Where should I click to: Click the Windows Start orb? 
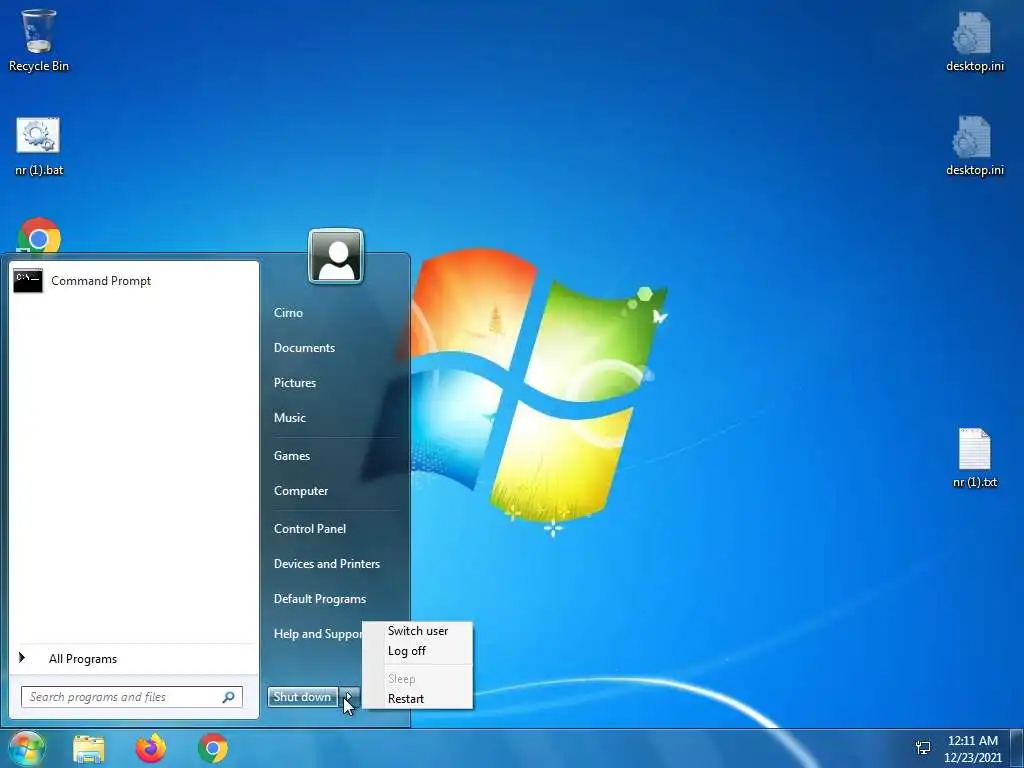tap(26, 748)
